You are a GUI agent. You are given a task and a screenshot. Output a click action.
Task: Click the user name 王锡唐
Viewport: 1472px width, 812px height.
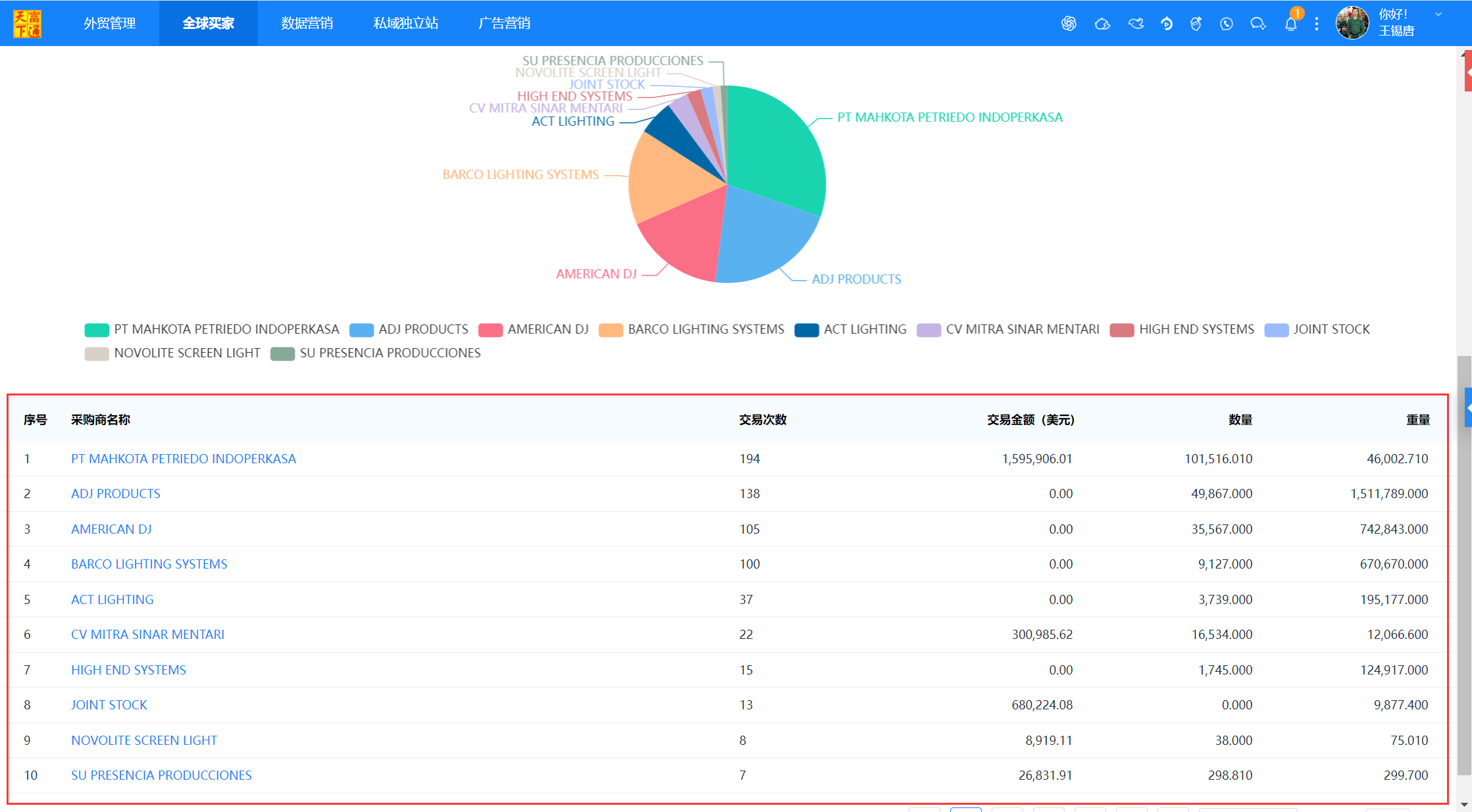1396,31
